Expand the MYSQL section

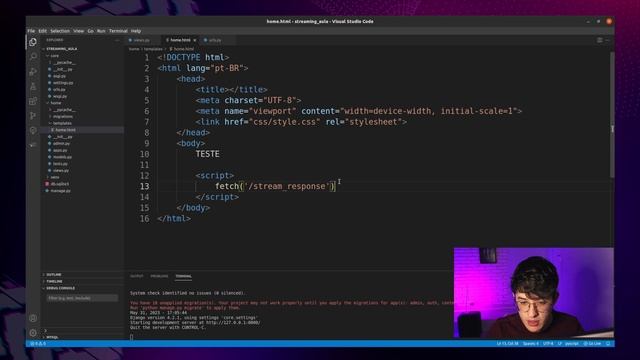click(52, 338)
